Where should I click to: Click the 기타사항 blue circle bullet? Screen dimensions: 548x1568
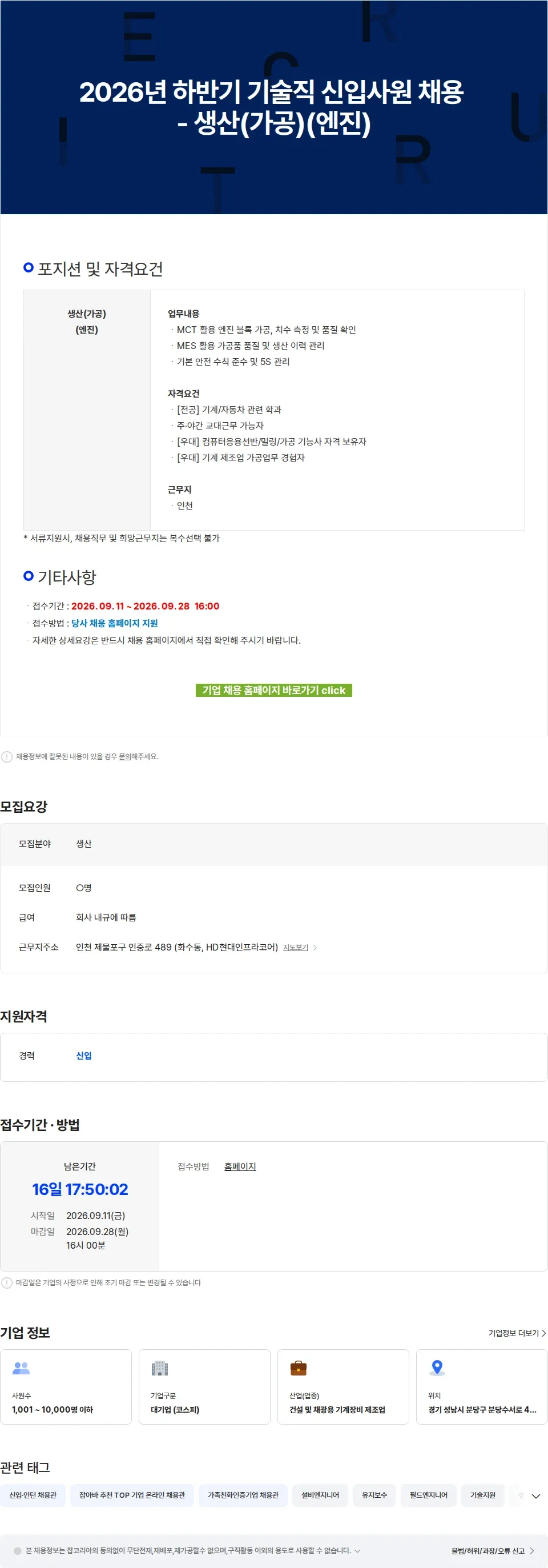(28, 575)
